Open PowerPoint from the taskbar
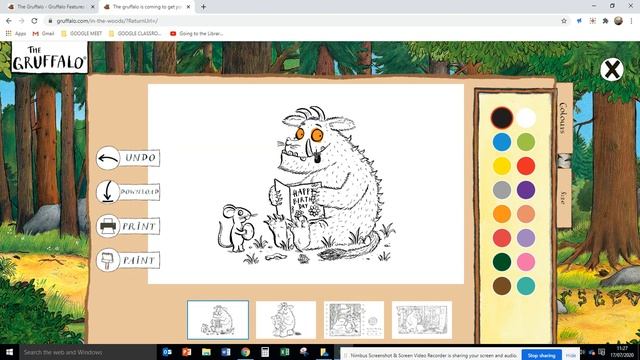640x360 pixels. pyautogui.click(x=187, y=352)
